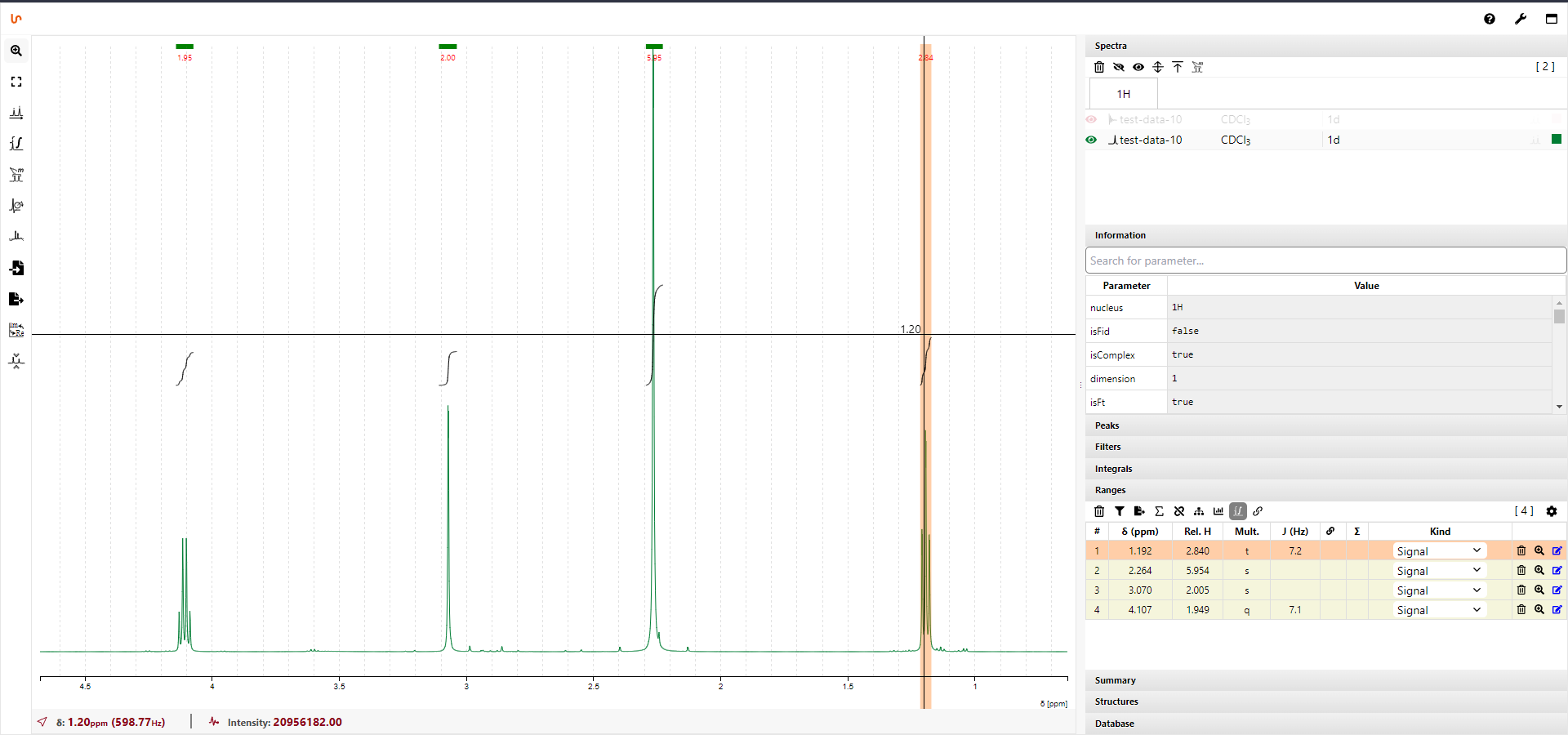1568x735 pixels.
Task: Click the filter icon in Ranges toolbar
Action: (x=1120, y=511)
